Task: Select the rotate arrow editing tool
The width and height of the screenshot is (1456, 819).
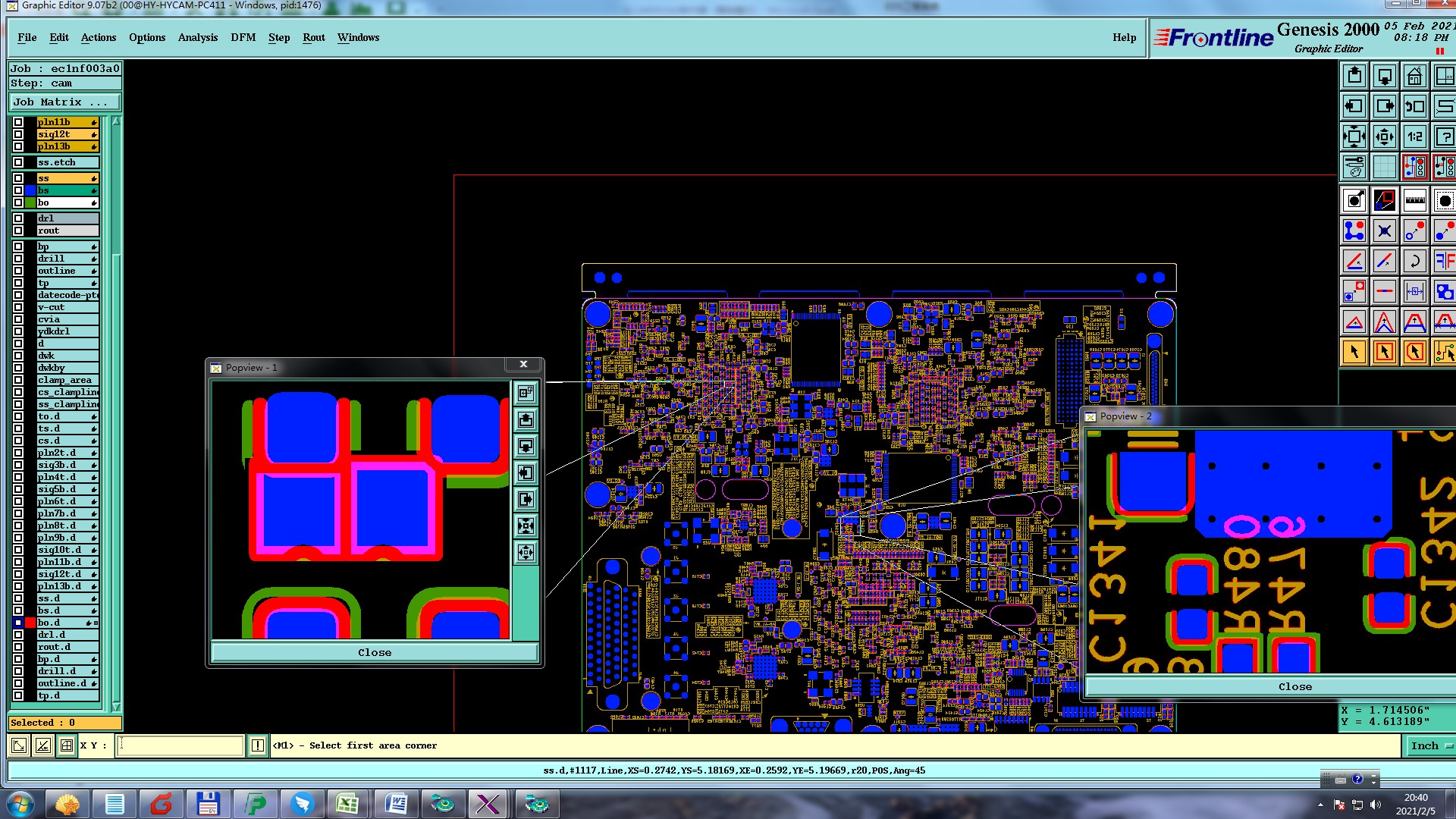Action: point(1414,261)
